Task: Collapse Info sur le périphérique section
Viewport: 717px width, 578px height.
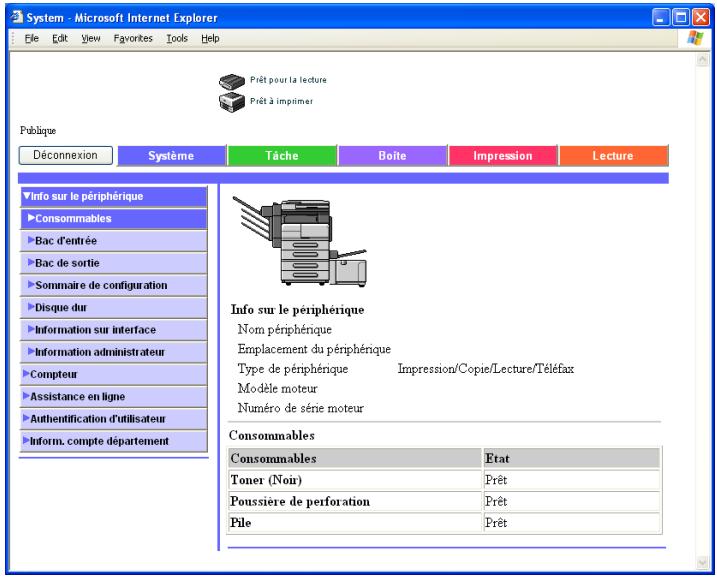Action: 114,197
